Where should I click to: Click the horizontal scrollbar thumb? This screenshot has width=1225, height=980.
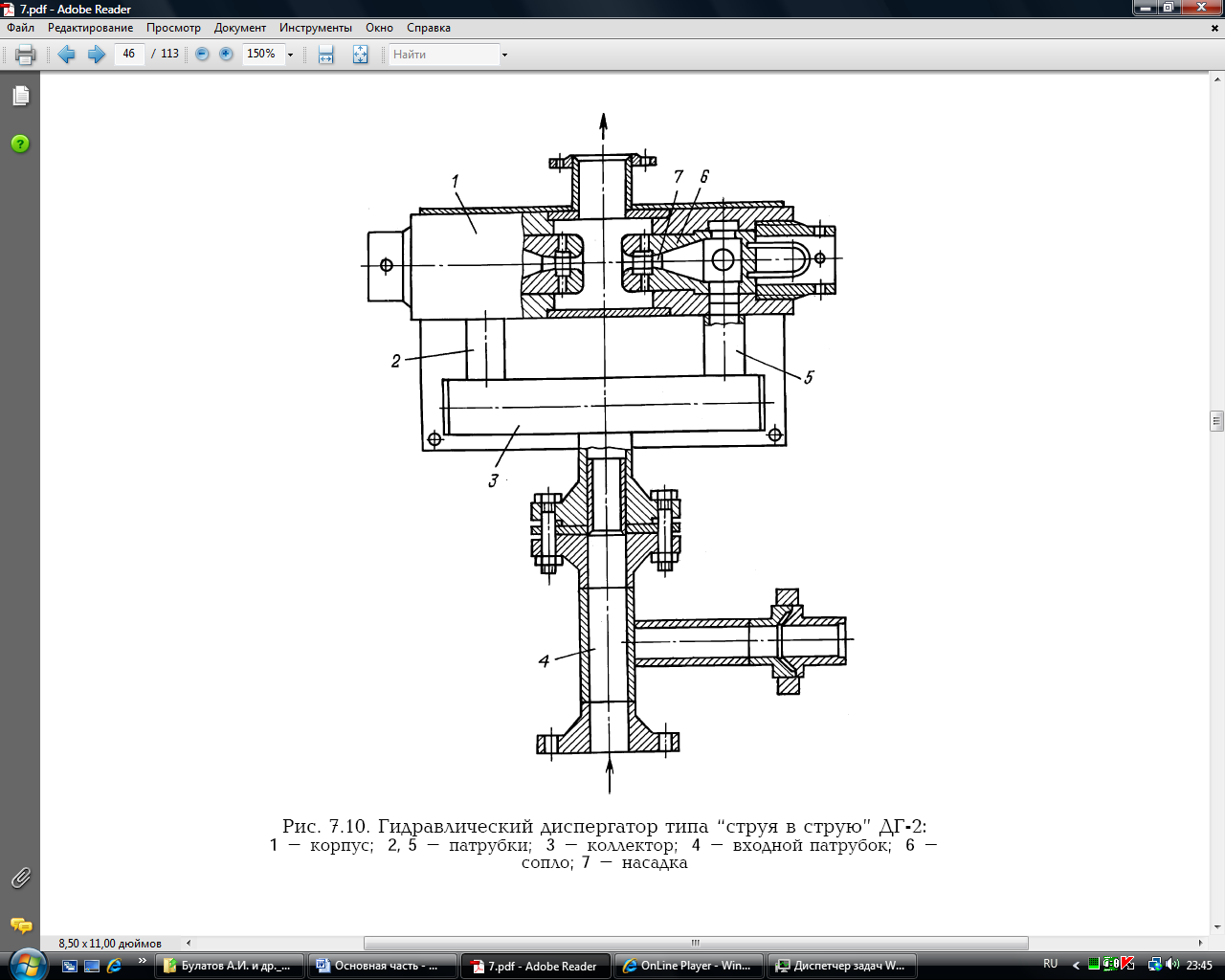tap(696, 943)
